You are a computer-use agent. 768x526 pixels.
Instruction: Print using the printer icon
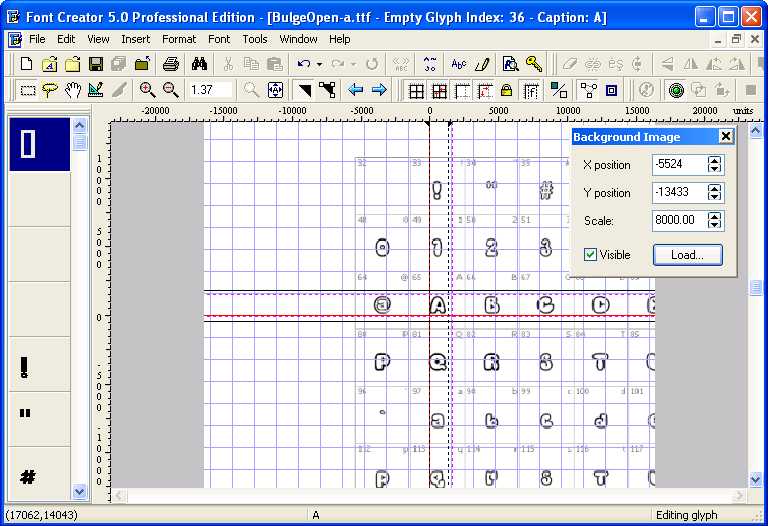click(171, 64)
